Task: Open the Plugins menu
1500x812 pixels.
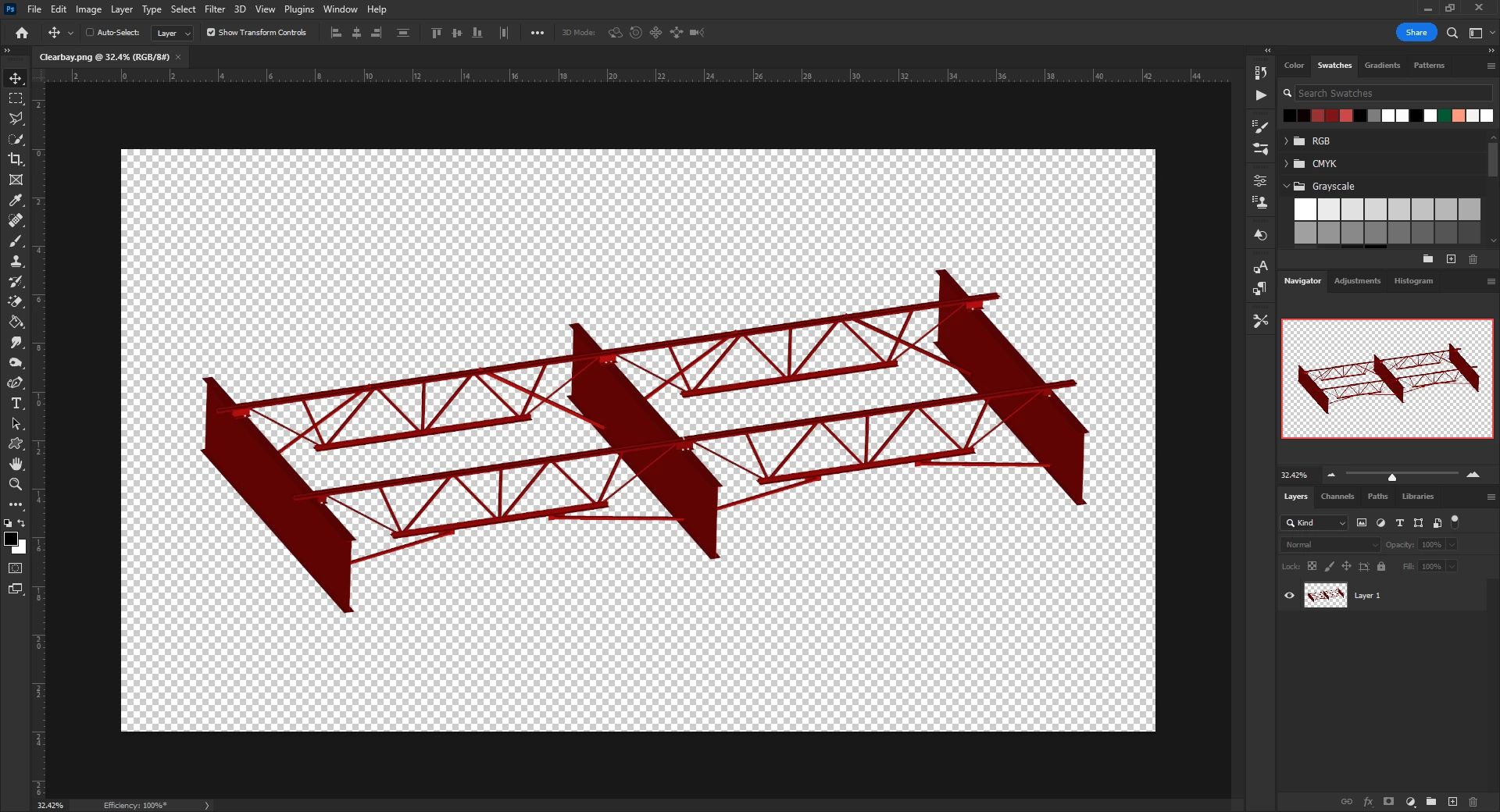Action: [299, 9]
